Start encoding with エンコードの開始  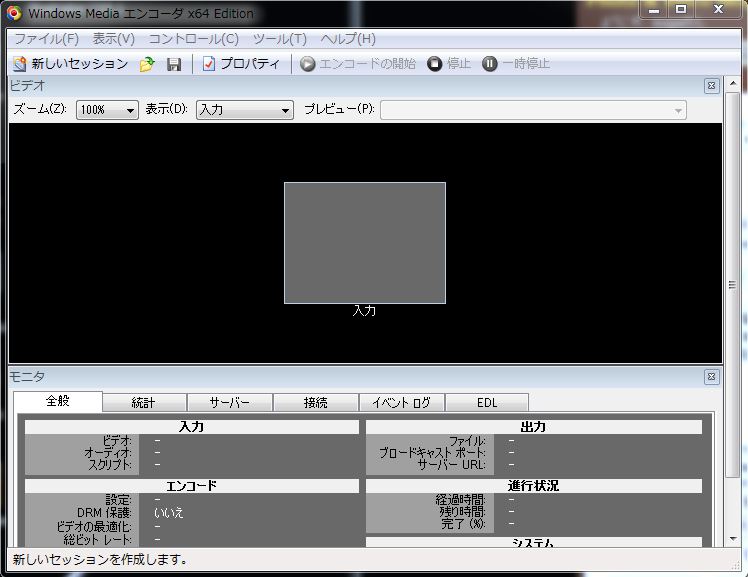(358, 63)
